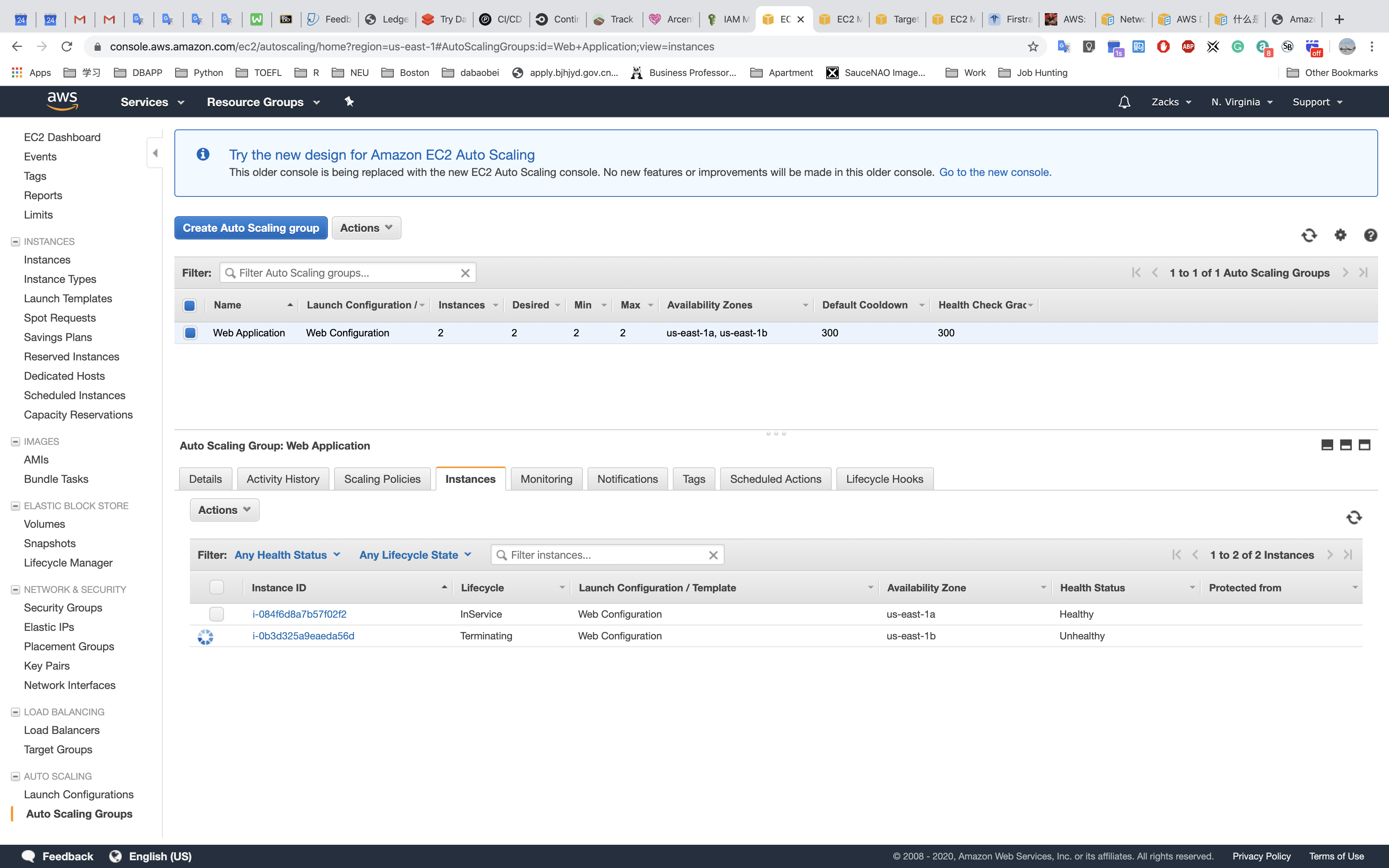Click the help question mark icon
1389x868 pixels.
click(1370, 235)
